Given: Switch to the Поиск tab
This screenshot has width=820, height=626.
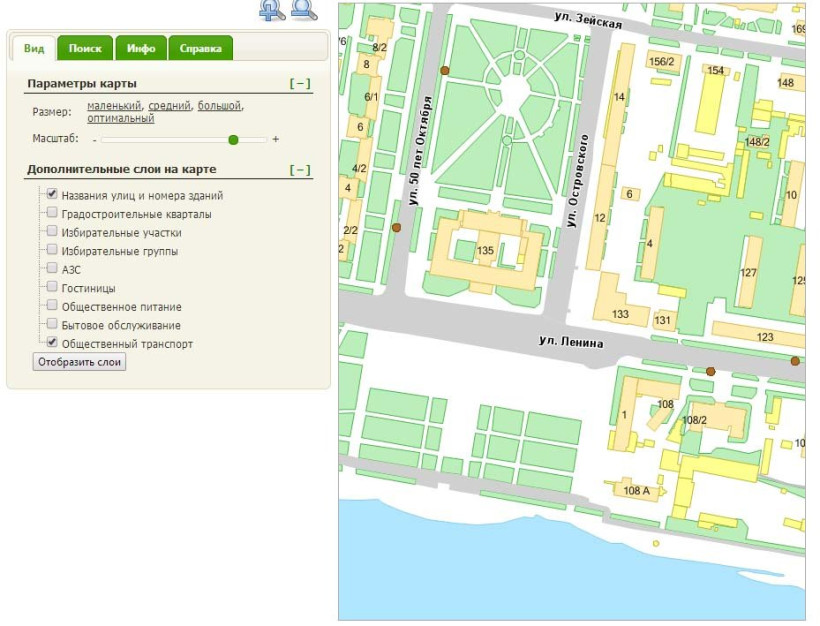Looking at the screenshot, I should pos(86,48).
